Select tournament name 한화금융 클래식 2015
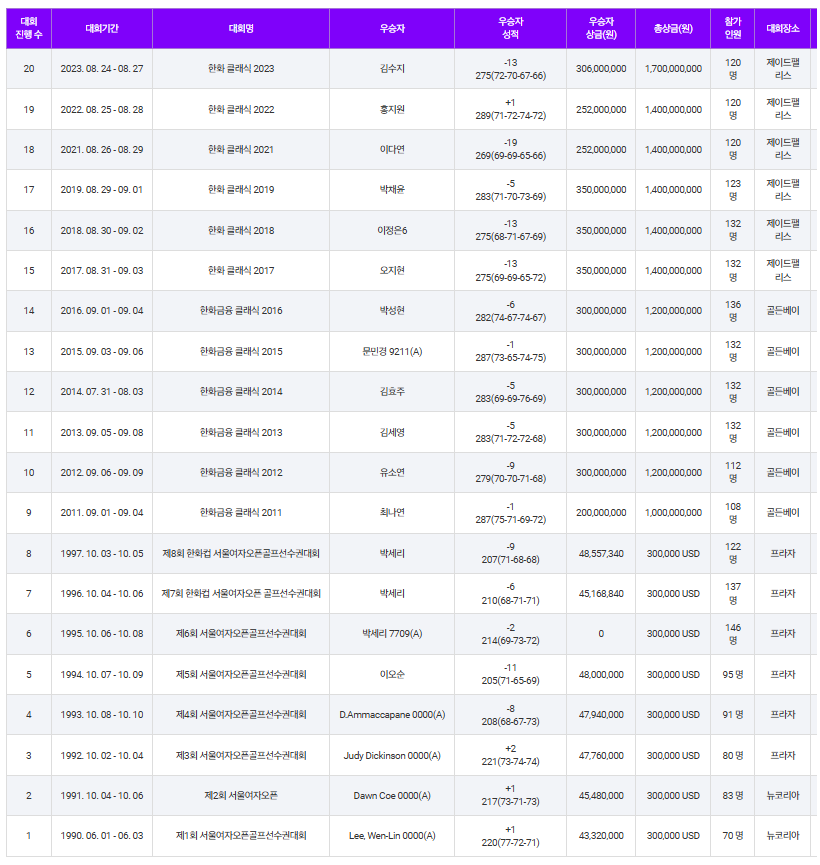 tap(241, 351)
